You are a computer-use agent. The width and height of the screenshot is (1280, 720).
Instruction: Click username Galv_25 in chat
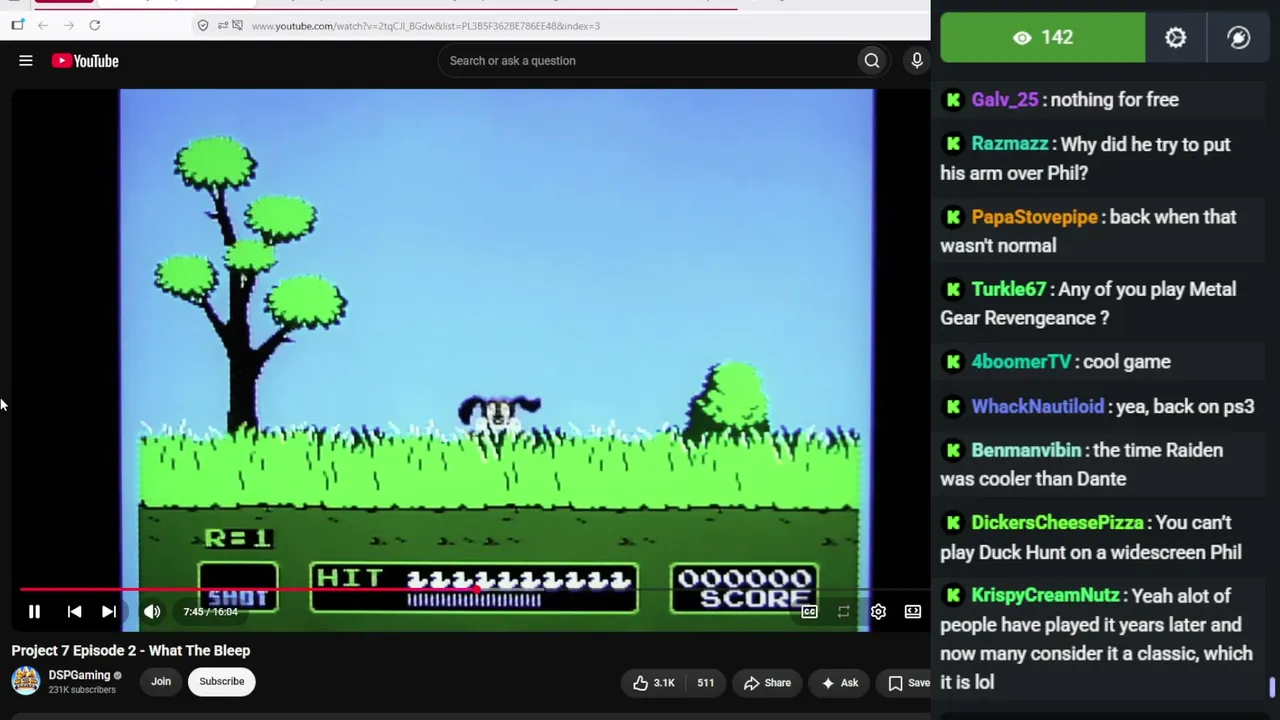tap(1005, 100)
